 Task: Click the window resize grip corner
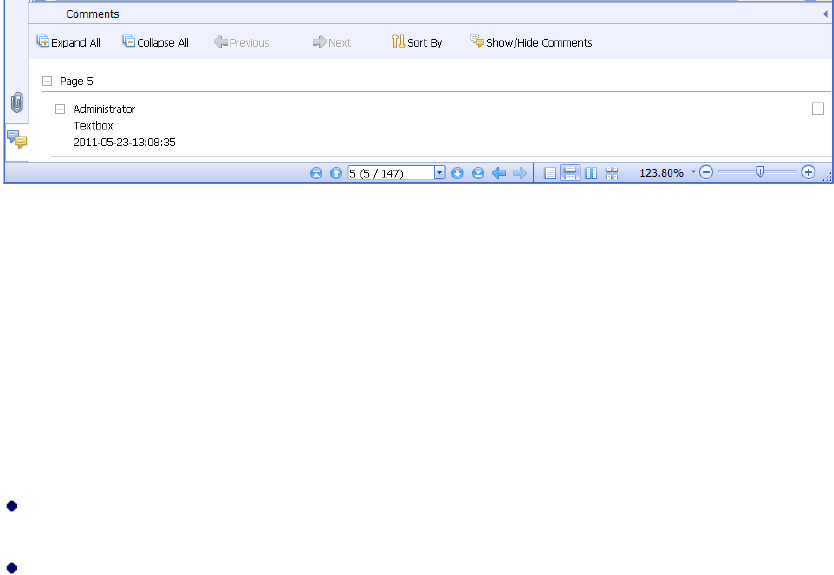click(x=827, y=178)
